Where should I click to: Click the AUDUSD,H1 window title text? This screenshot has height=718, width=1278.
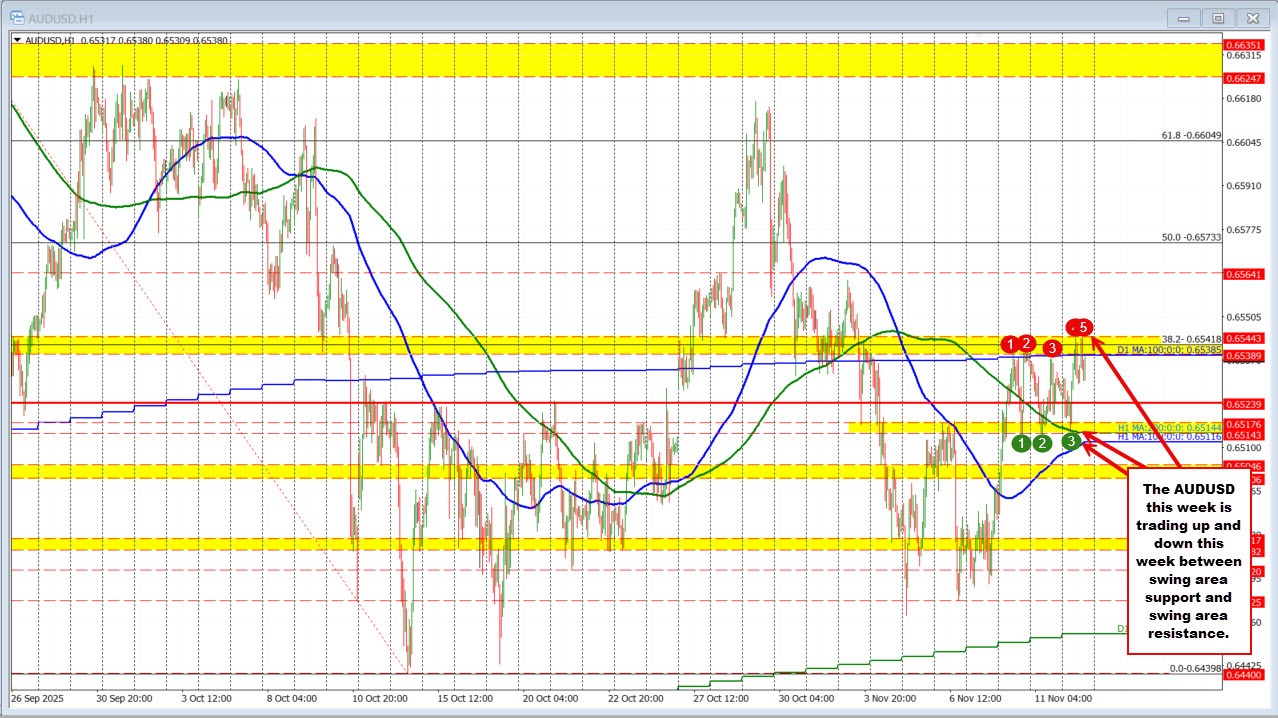(x=62, y=17)
